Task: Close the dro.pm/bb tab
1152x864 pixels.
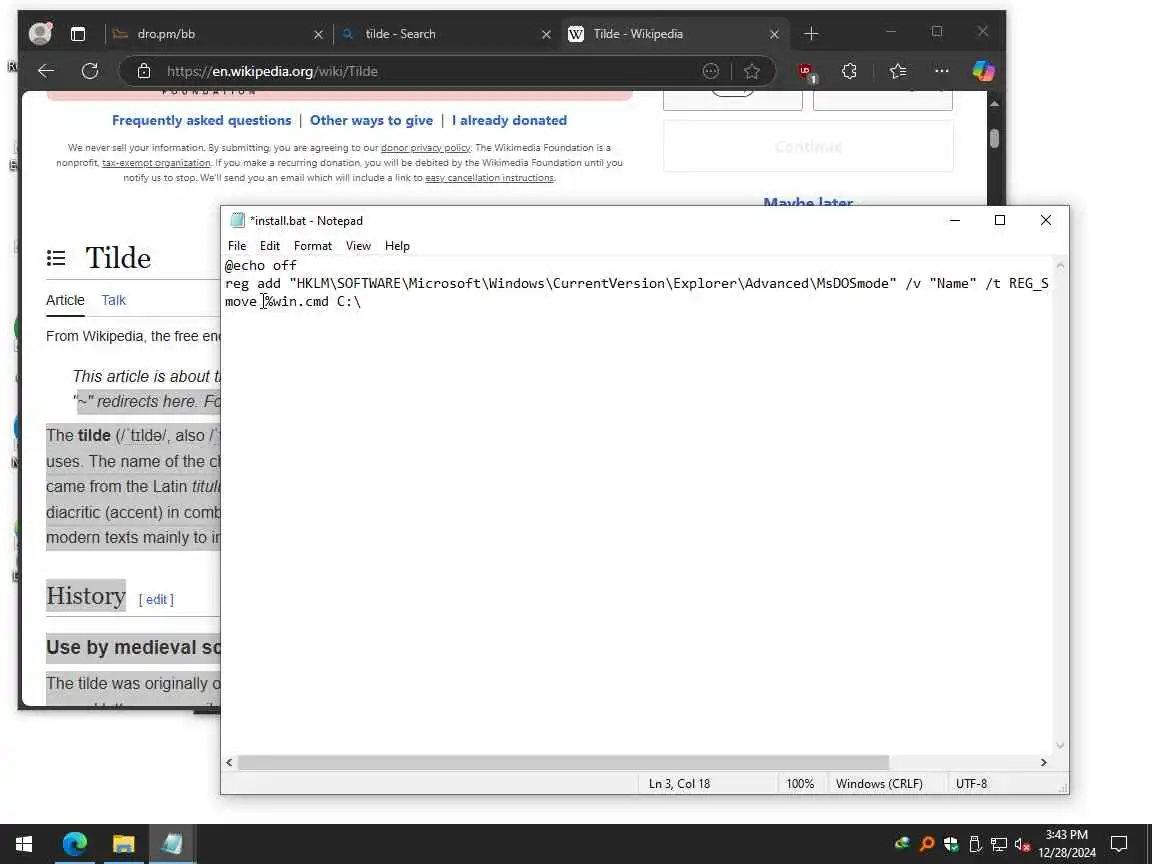Action: point(318,35)
